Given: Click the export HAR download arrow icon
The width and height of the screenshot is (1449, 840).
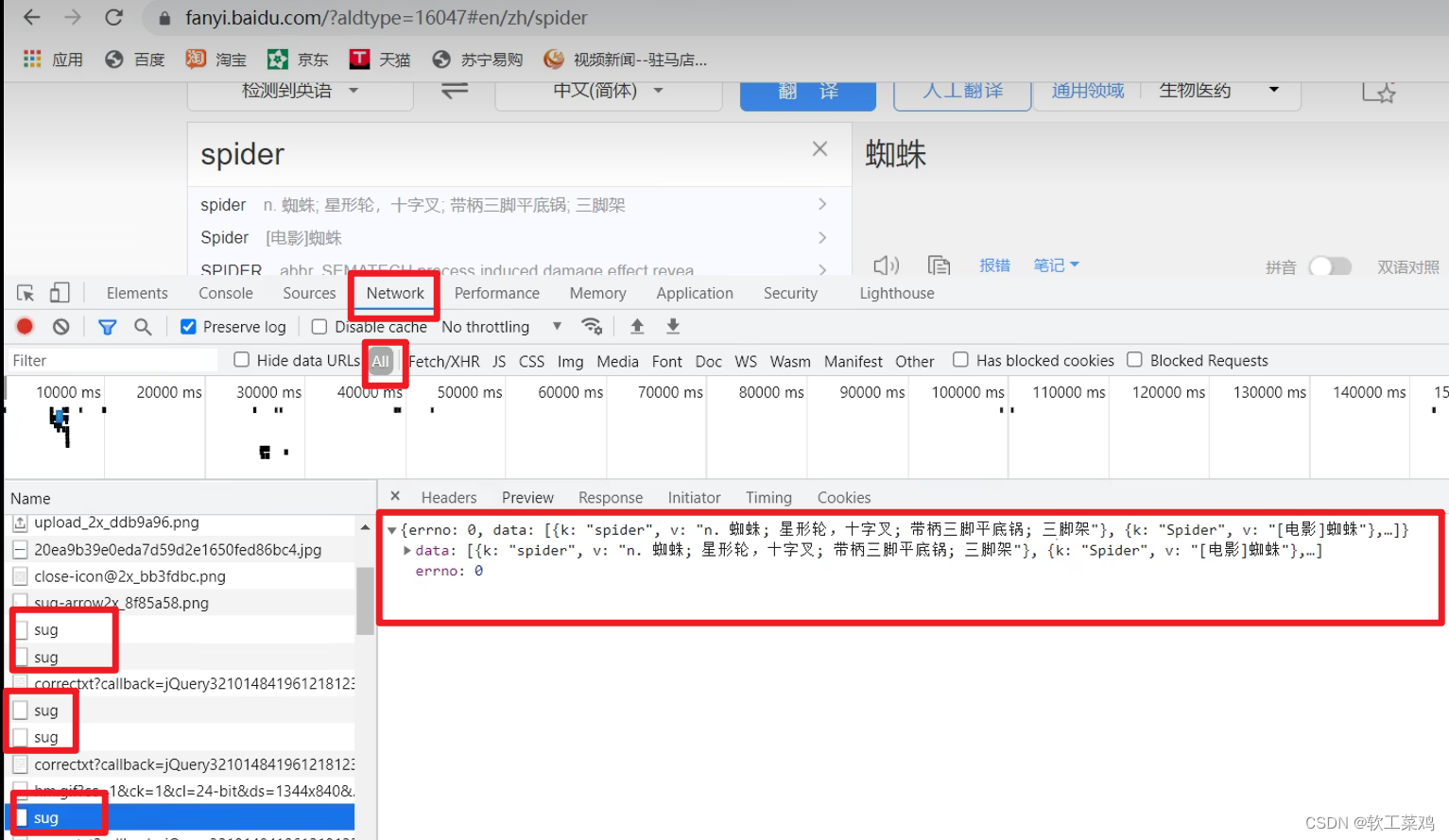Looking at the screenshot, I should pos(673,326).
